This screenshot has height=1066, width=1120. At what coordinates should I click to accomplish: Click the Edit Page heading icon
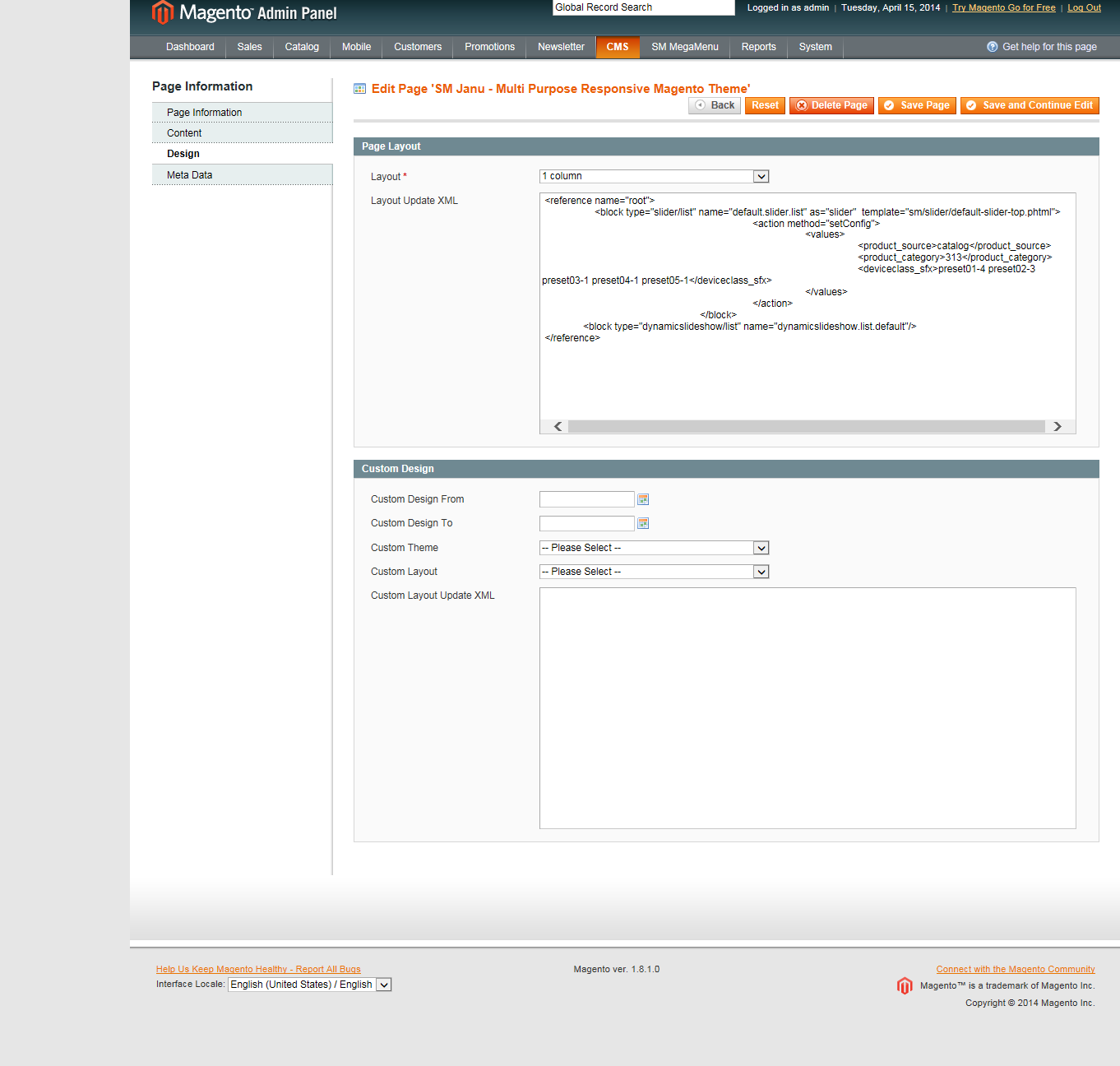pyautogui.click(x=359, y=89)
